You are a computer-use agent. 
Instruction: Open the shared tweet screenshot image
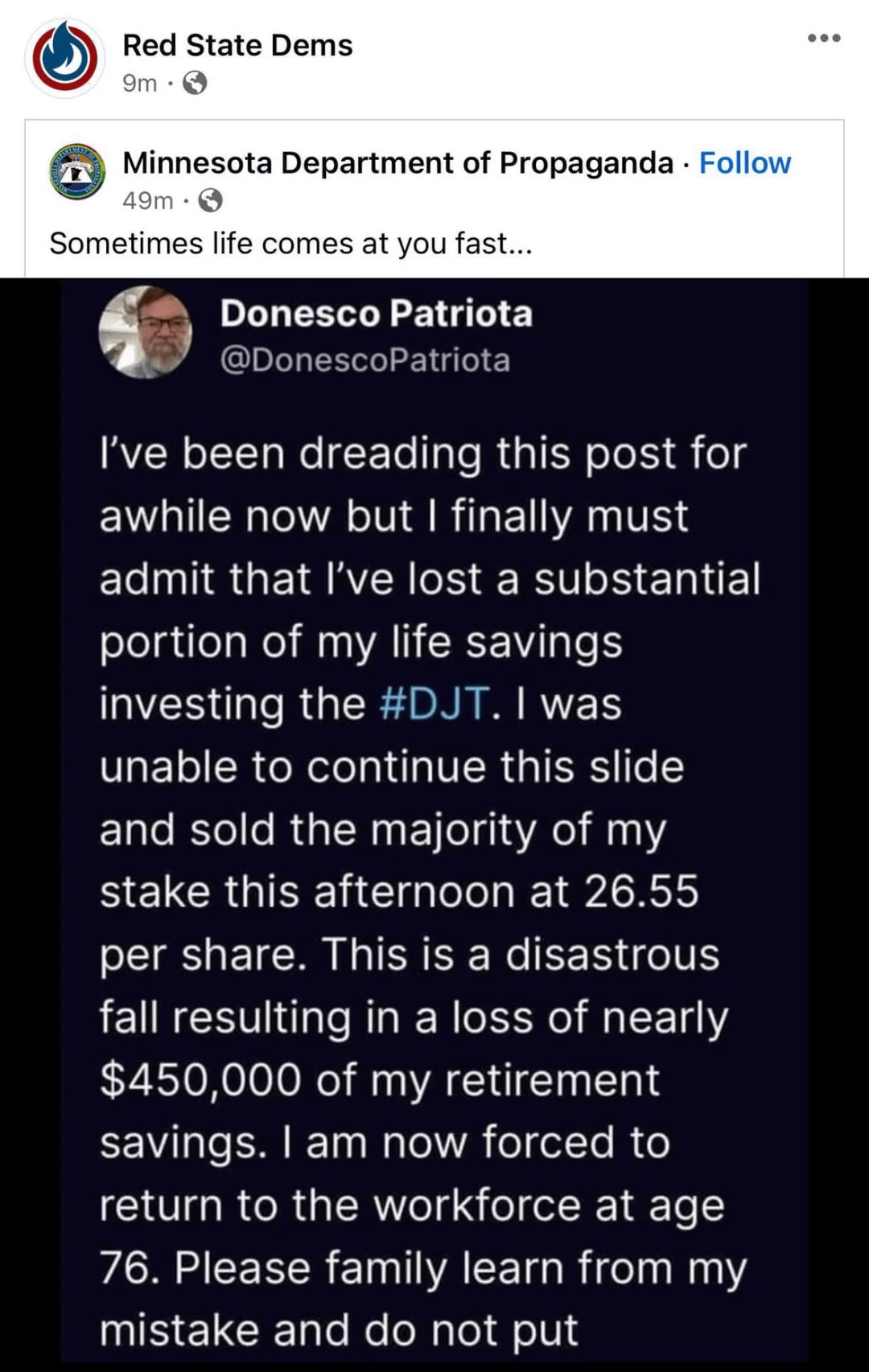click(434, 824)
